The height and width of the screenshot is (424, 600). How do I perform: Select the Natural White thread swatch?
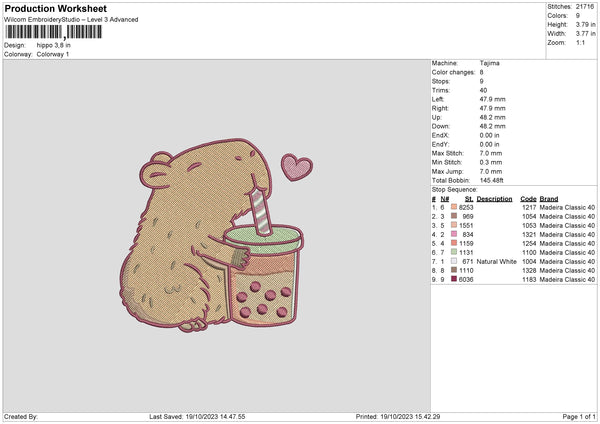coord(454,261)
